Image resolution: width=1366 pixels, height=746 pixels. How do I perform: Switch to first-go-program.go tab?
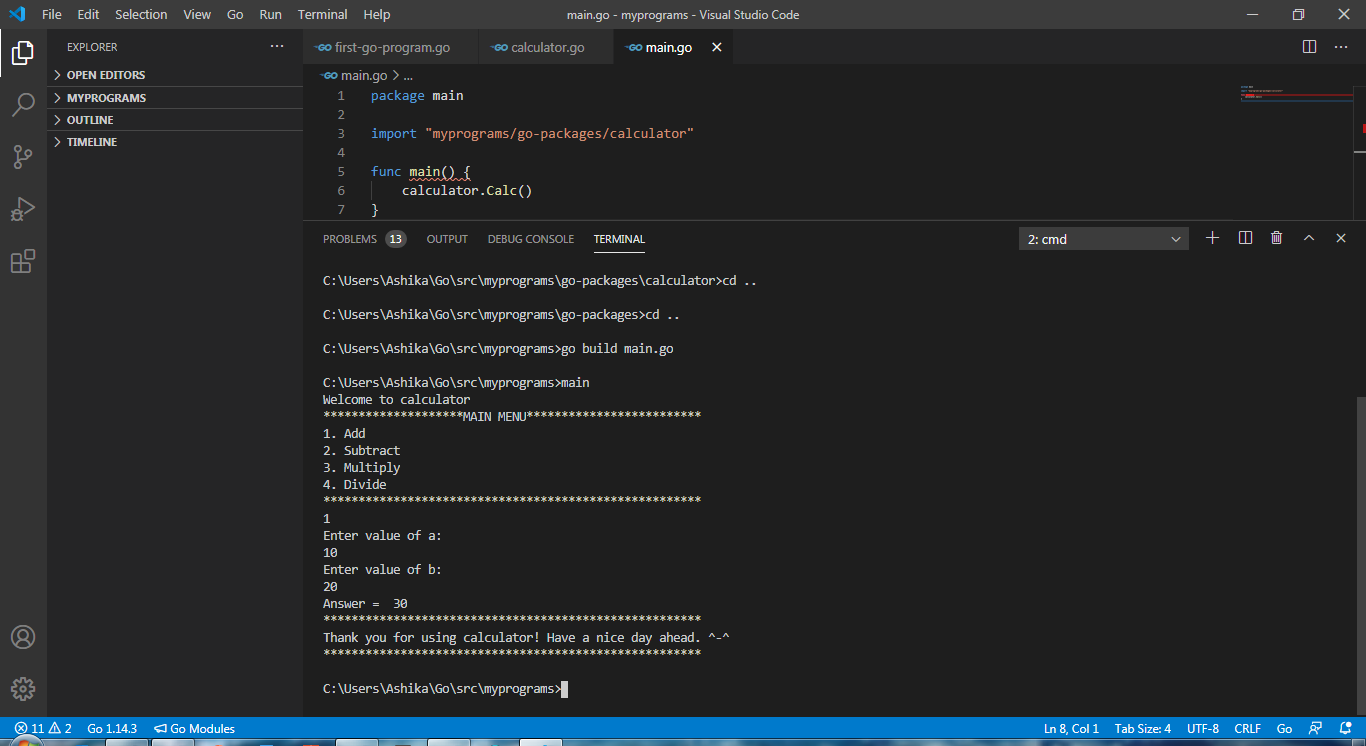coord(391,47)
